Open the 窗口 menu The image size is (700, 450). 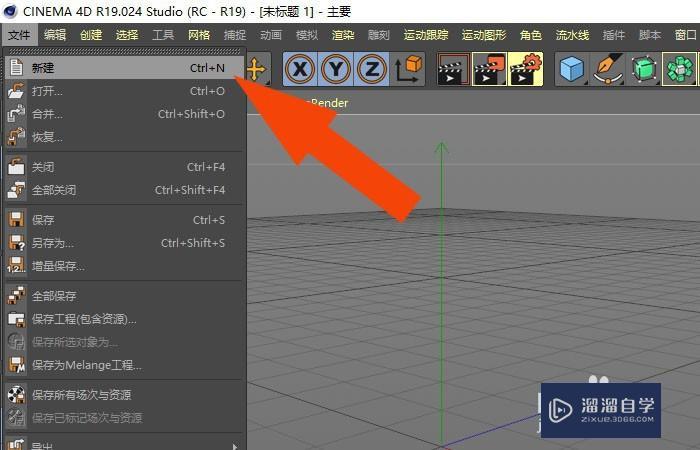686,35
